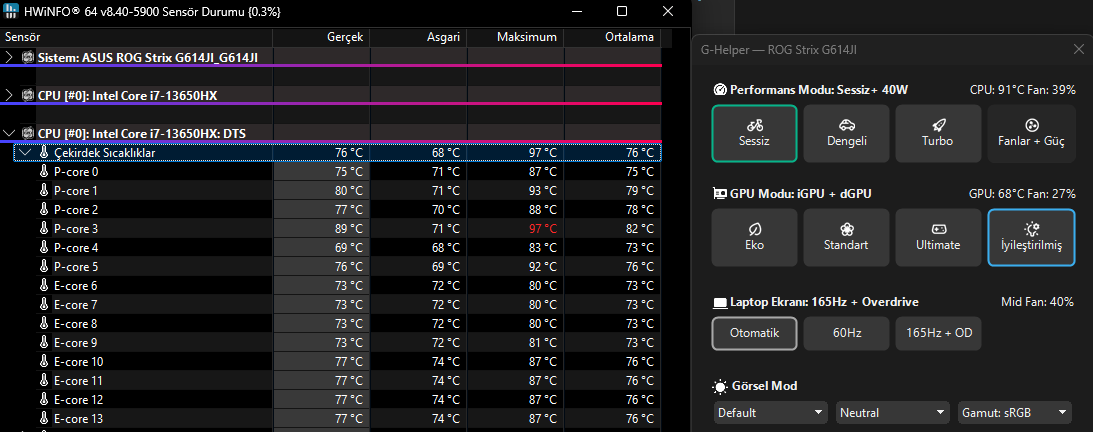This screenshot has height=432, width=1093.
Task: Click the Ortalama column header
Action: [613, 37]
